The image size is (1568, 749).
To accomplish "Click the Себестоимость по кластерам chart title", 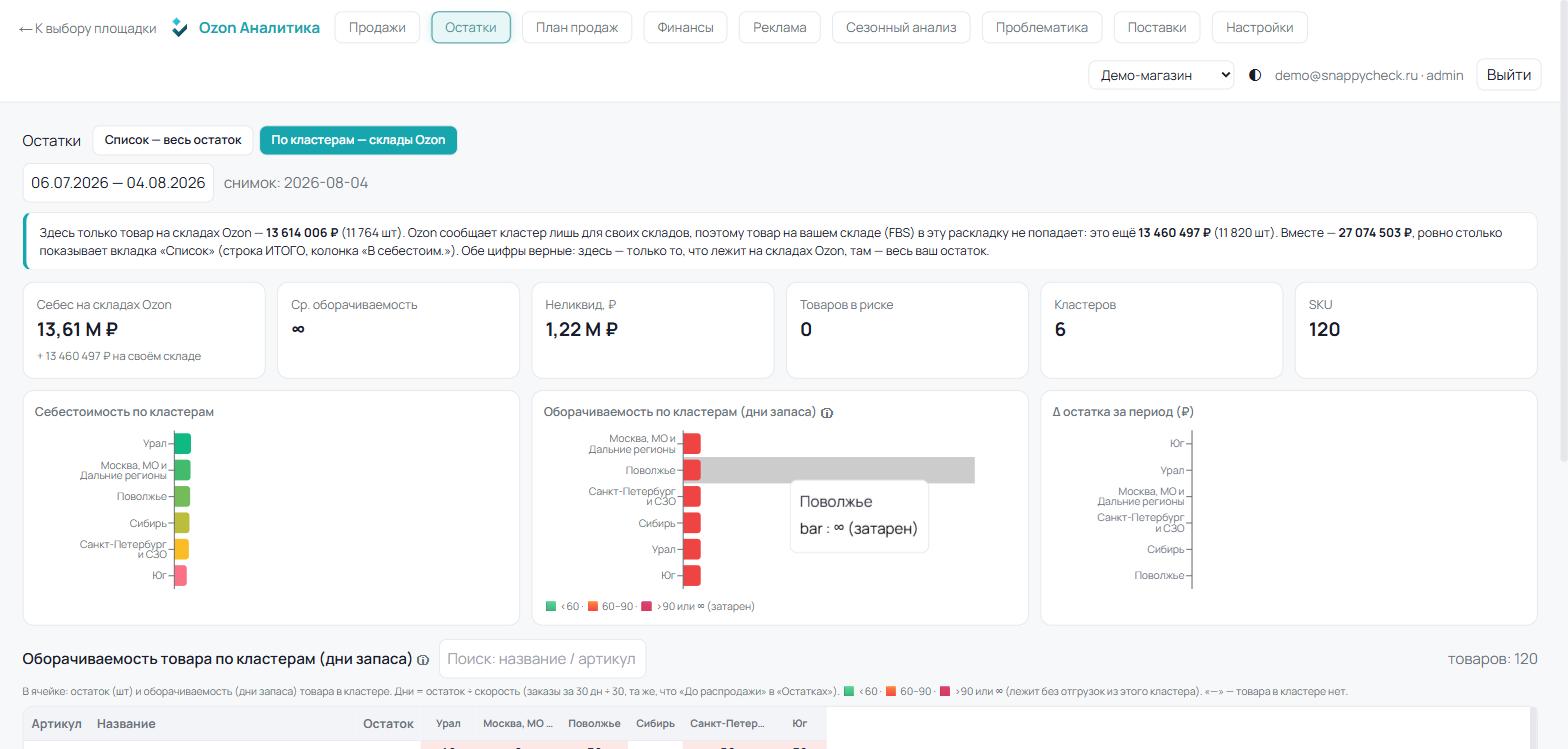I will pyautogui.click(x=124, y=412).
